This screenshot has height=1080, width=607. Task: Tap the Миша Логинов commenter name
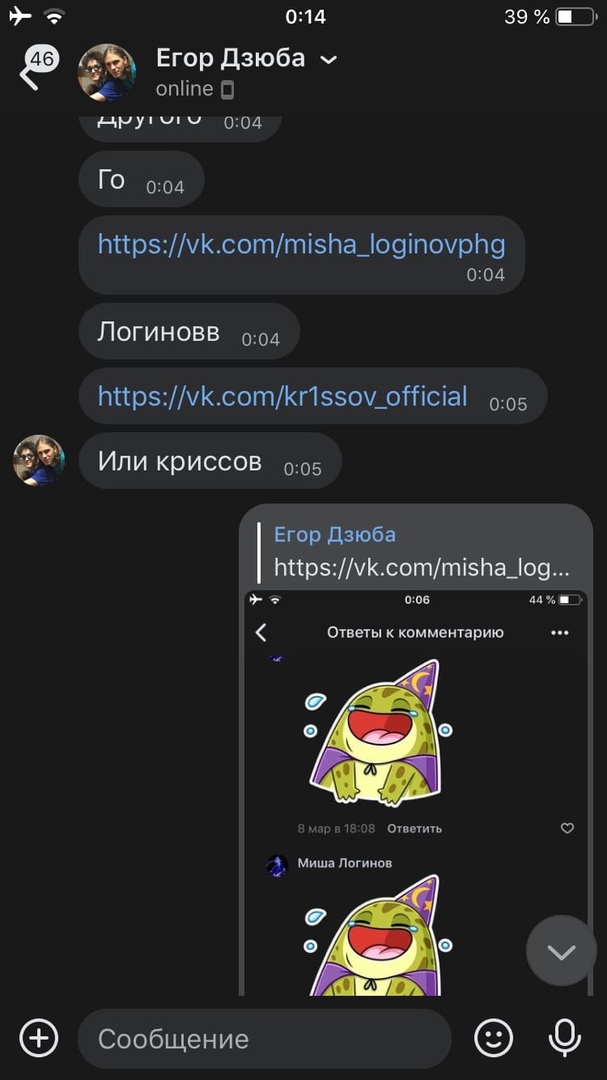344,863
